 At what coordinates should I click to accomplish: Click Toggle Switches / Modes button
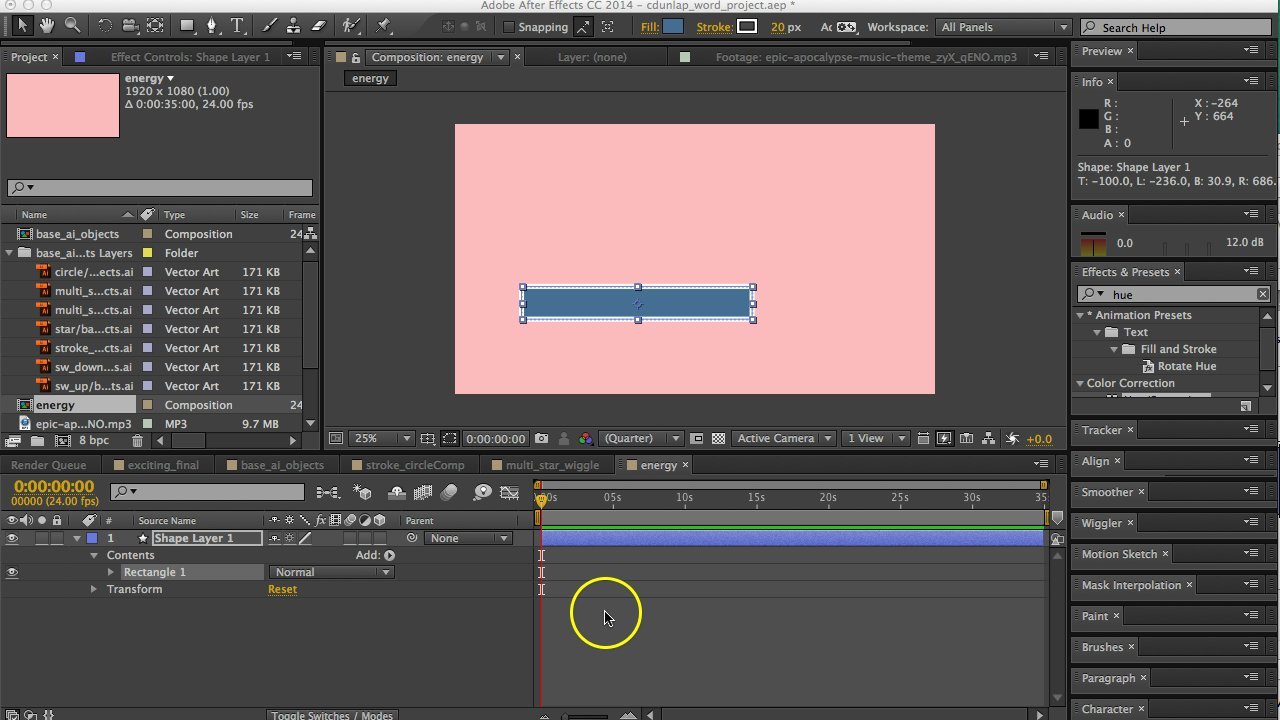tap(332, 715)
